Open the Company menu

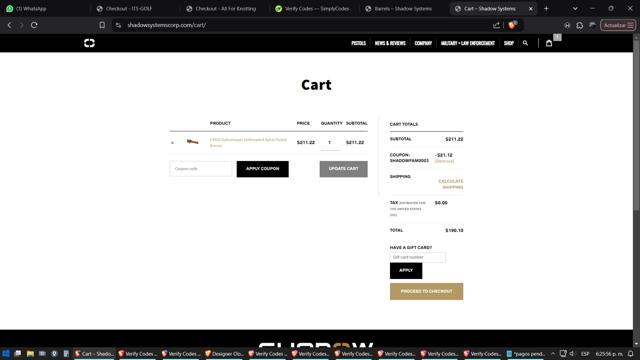click(x=423, y=43)
